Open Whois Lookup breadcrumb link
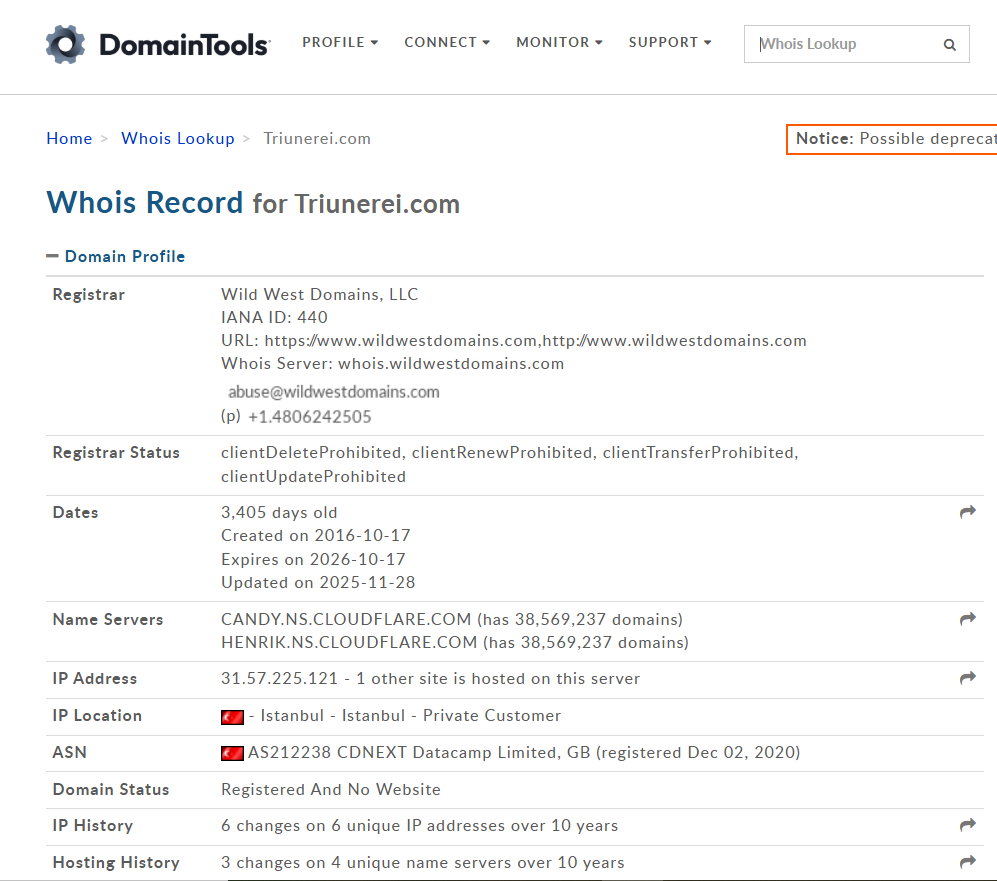This screenshot has height=881, width=997. coord(177,139)
